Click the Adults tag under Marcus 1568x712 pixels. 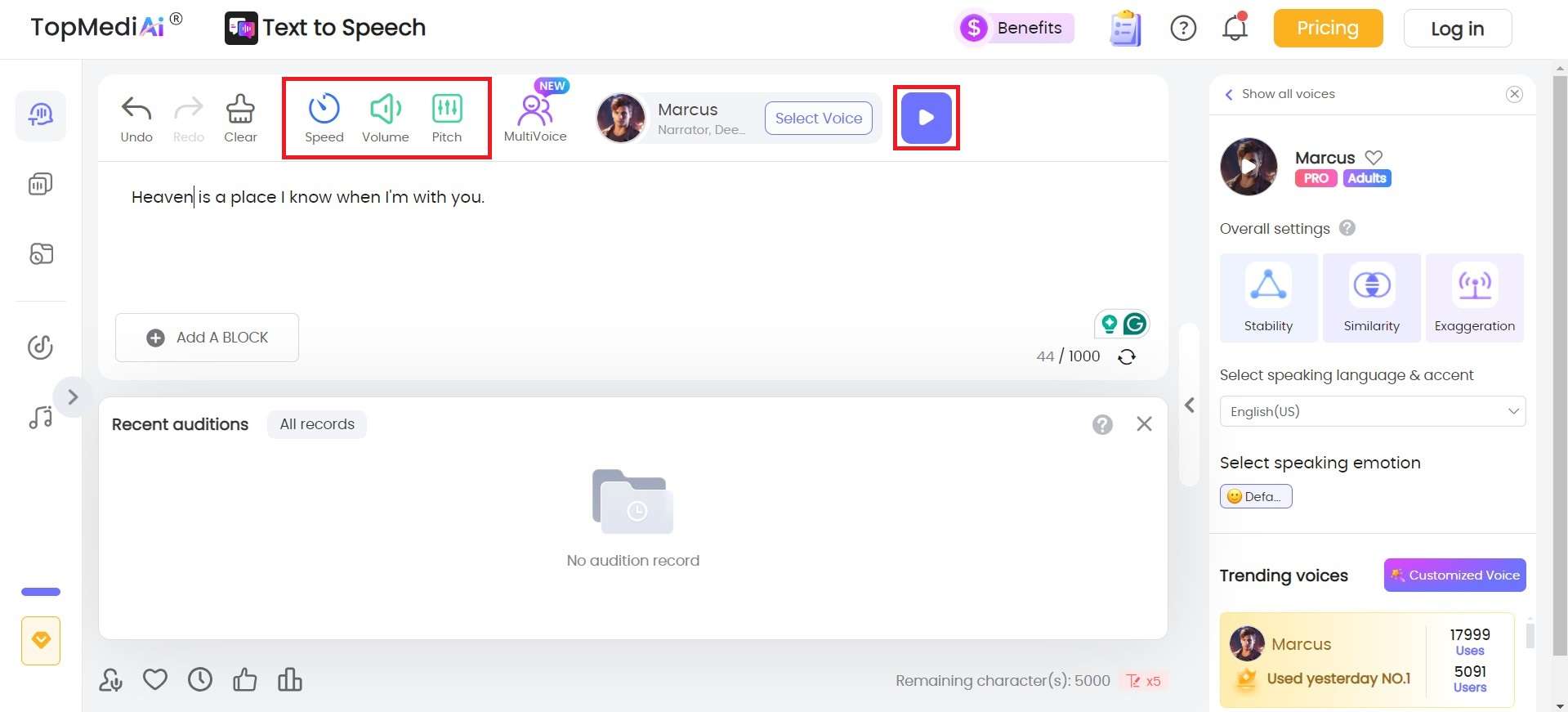(1367, 178)
